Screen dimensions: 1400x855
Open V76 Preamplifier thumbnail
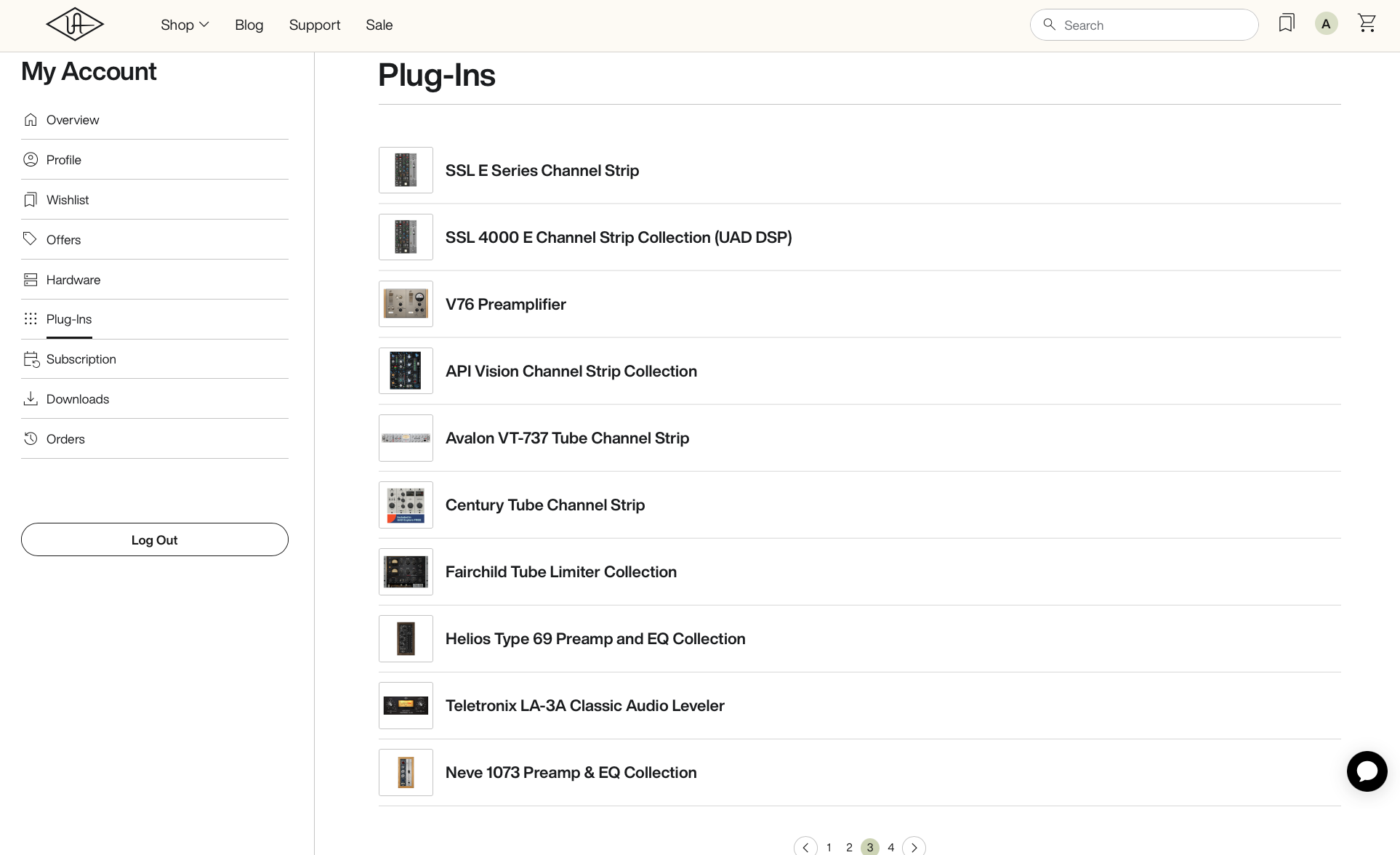click(x=406, y=304)
